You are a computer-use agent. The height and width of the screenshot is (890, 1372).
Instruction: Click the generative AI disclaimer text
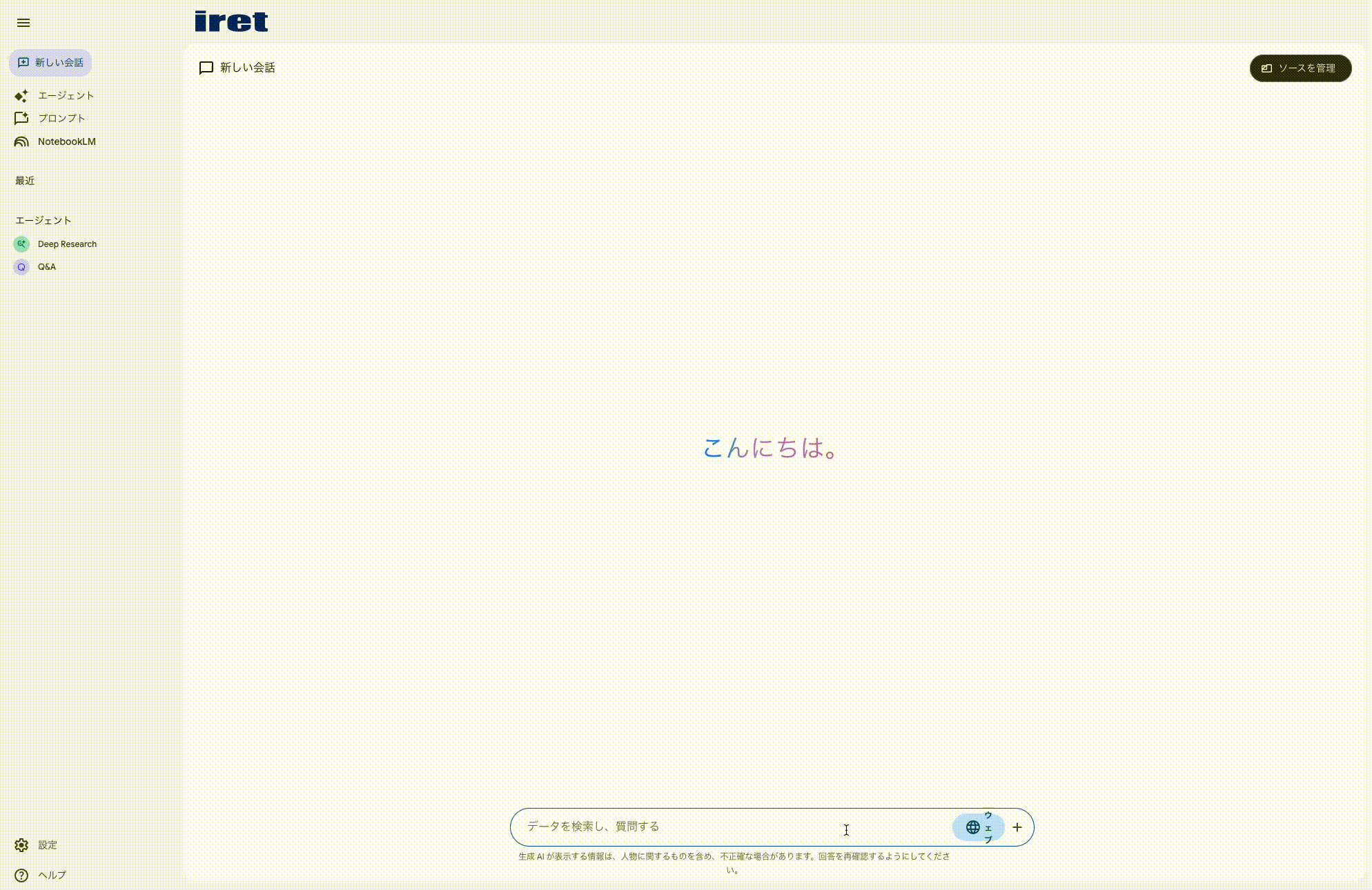click(734, 863)
